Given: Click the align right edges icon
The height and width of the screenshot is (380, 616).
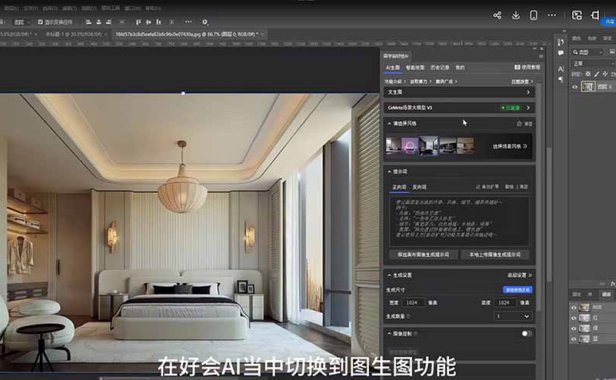Looking at the screenshot, I should (108, 22).
